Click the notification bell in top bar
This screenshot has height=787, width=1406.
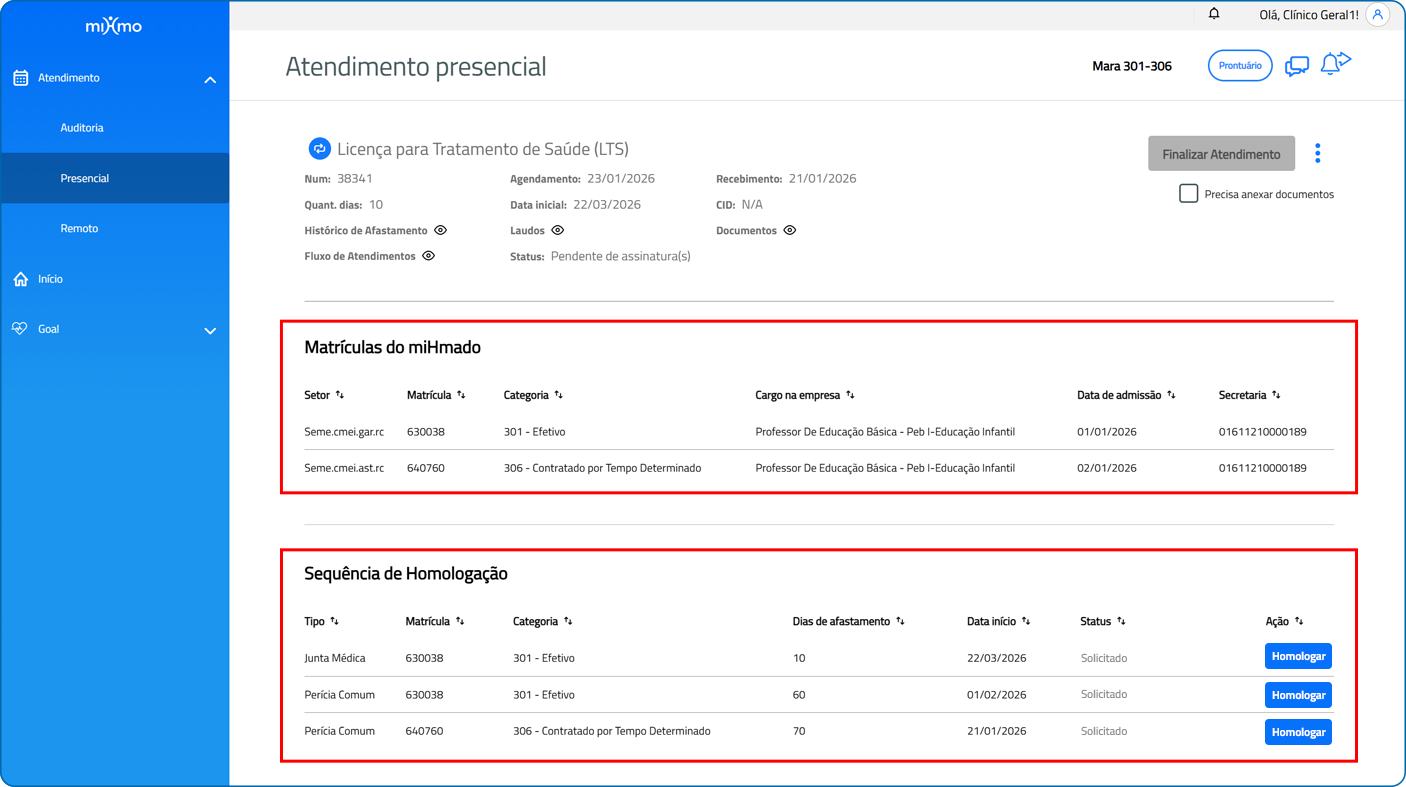point(1214,14)
